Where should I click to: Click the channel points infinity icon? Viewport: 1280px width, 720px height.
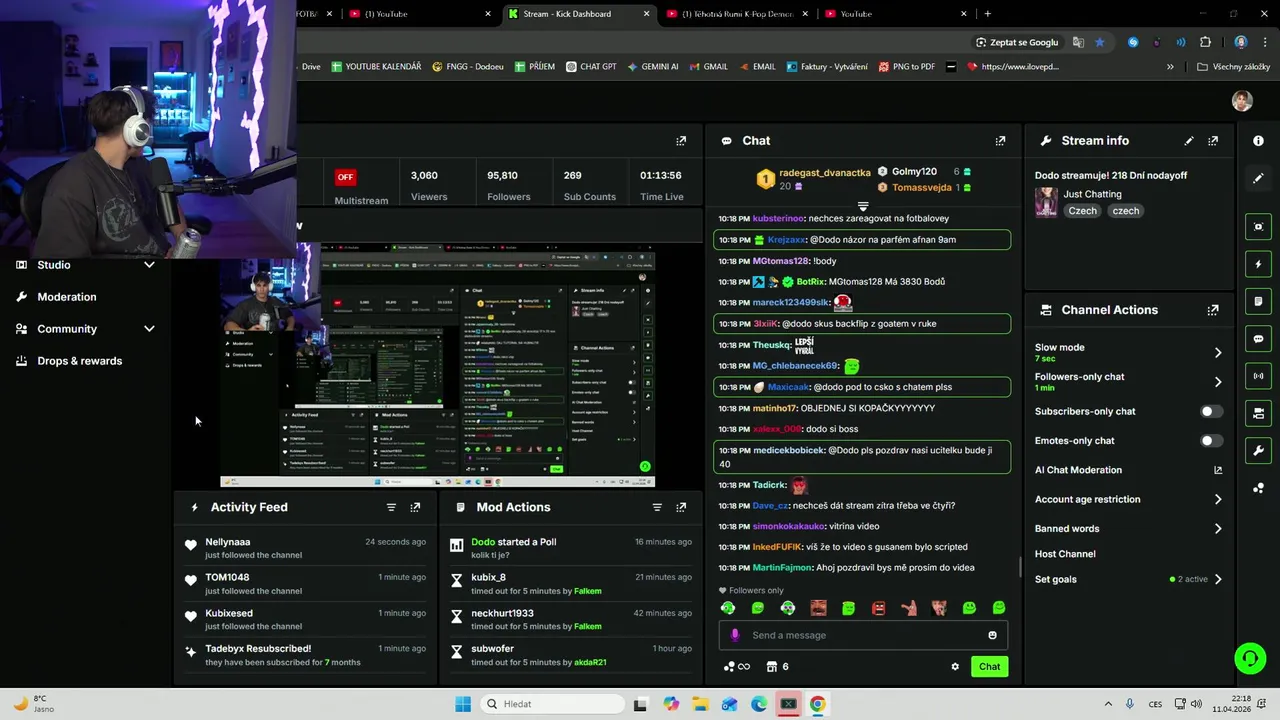coord(736,667)
